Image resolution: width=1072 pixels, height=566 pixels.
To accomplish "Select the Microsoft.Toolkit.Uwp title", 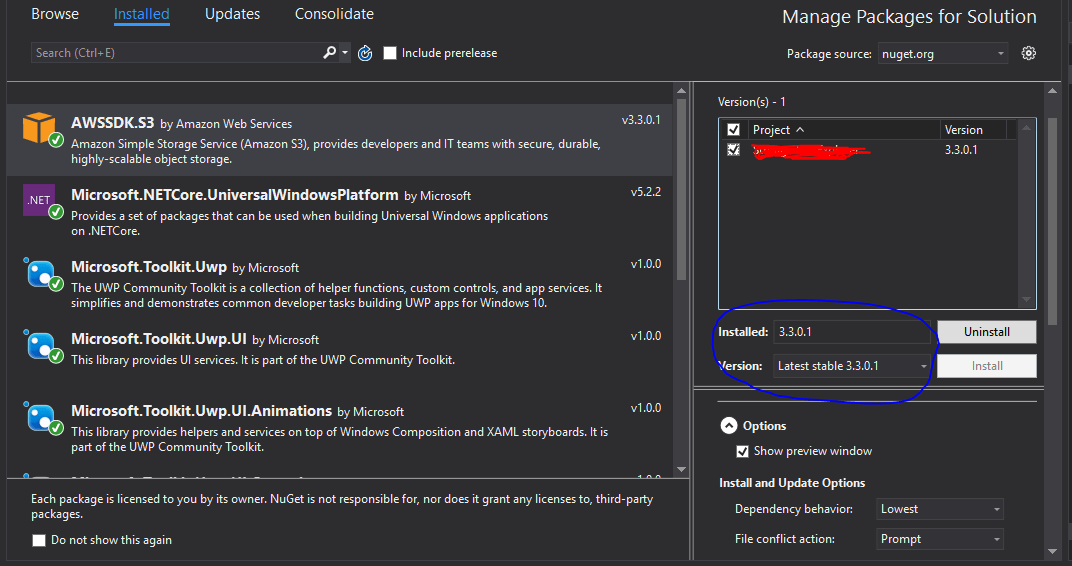I will 148,267.
